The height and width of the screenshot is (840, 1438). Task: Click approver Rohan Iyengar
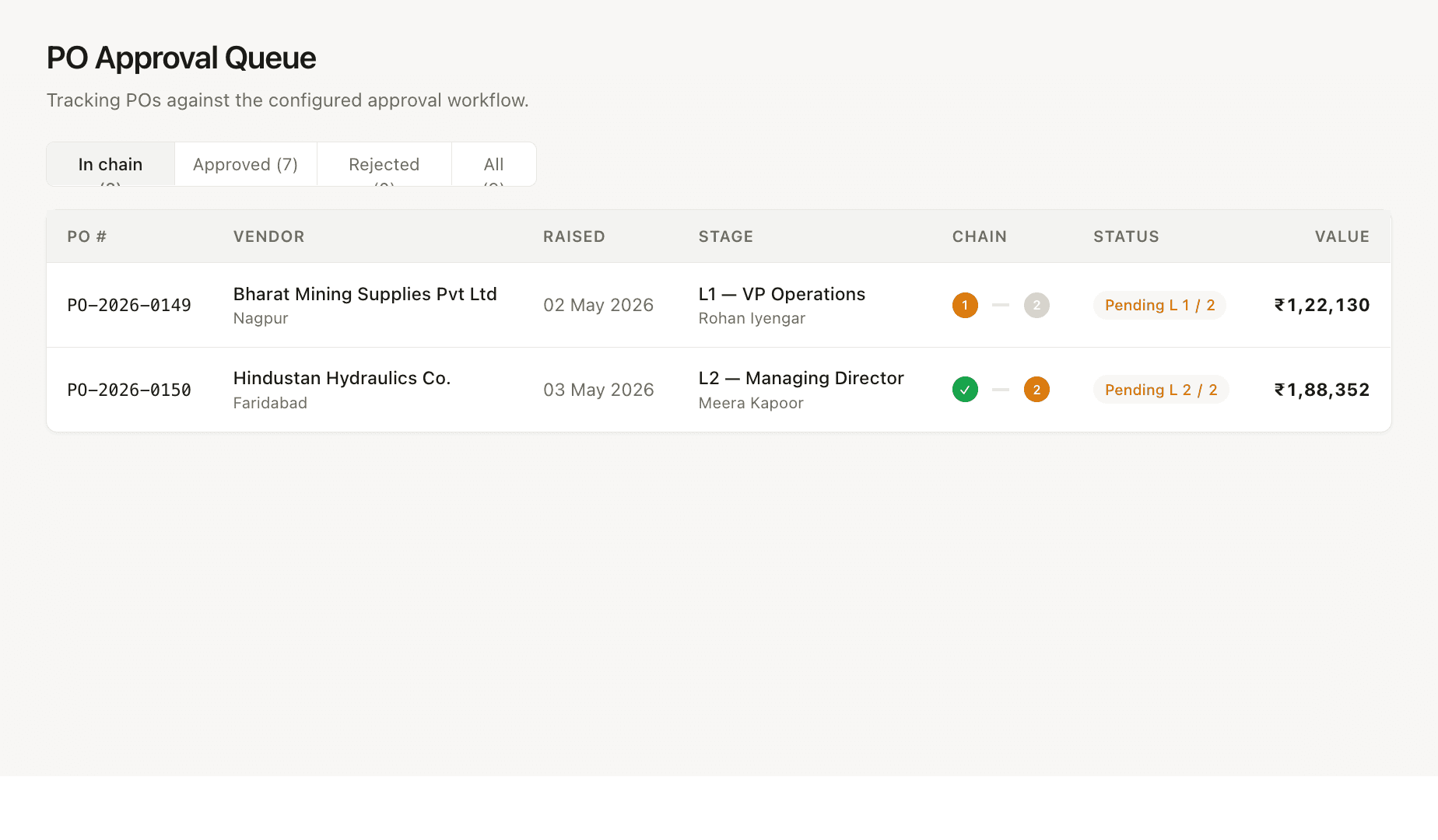[752, 318]
